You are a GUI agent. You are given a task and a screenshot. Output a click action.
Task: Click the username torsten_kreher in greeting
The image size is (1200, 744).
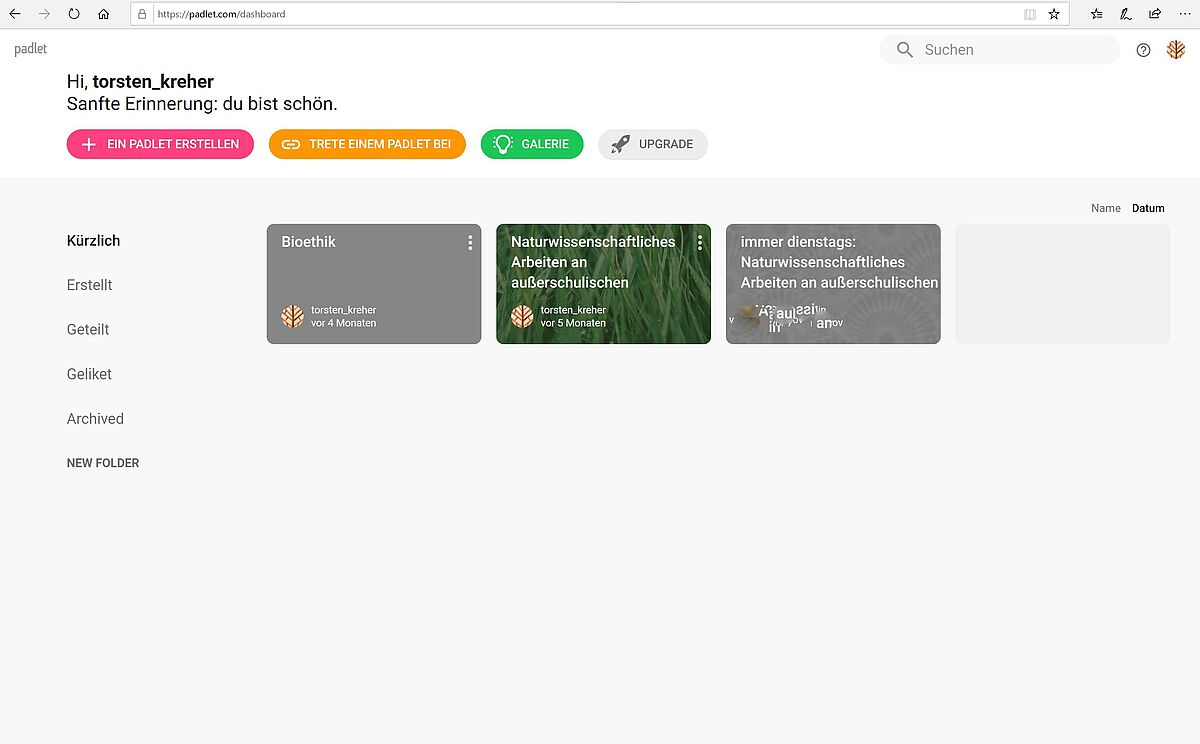point(153,82)
